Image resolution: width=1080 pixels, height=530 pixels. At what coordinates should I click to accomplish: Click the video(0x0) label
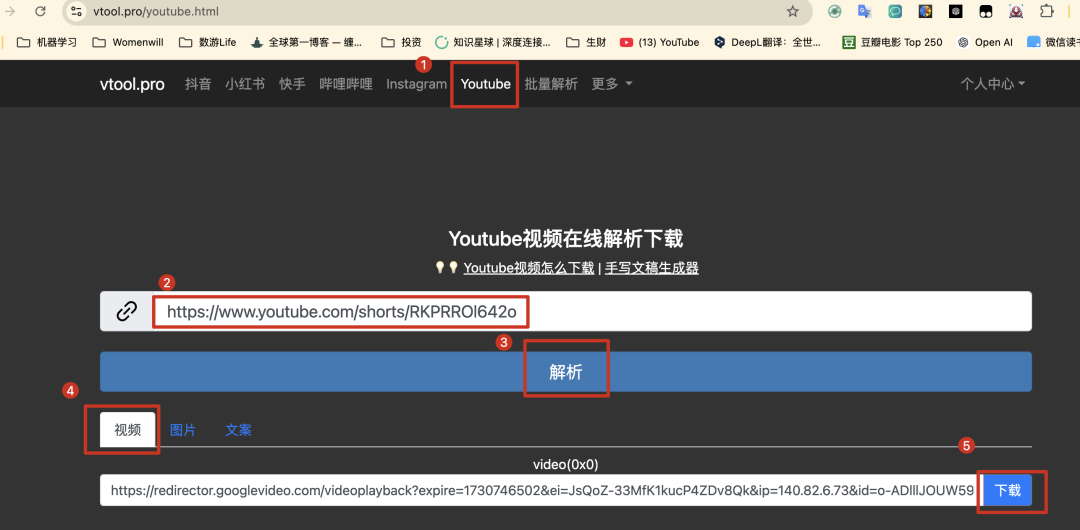pos(565,465)
